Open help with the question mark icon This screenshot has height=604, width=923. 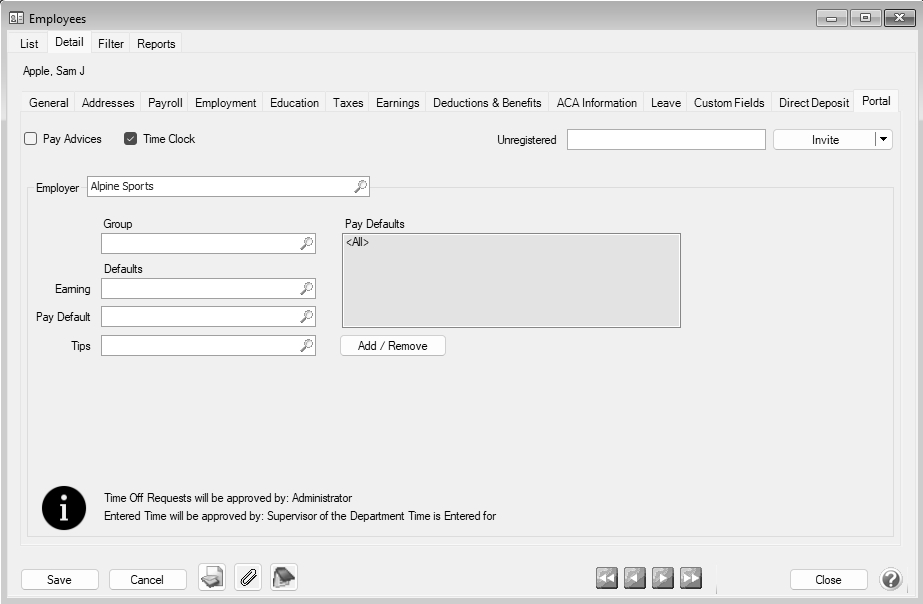890,579
